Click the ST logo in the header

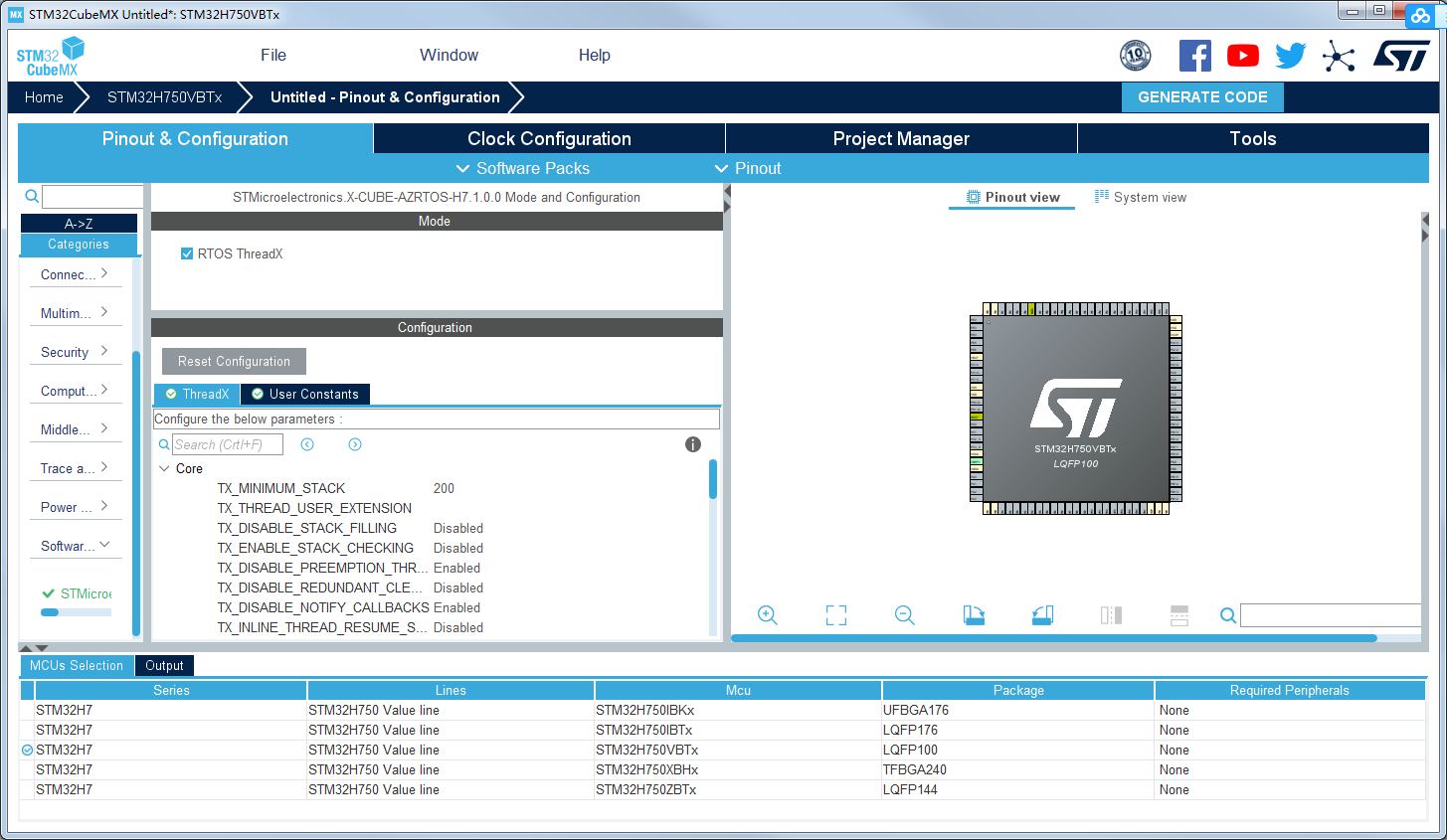[1401, 56]
